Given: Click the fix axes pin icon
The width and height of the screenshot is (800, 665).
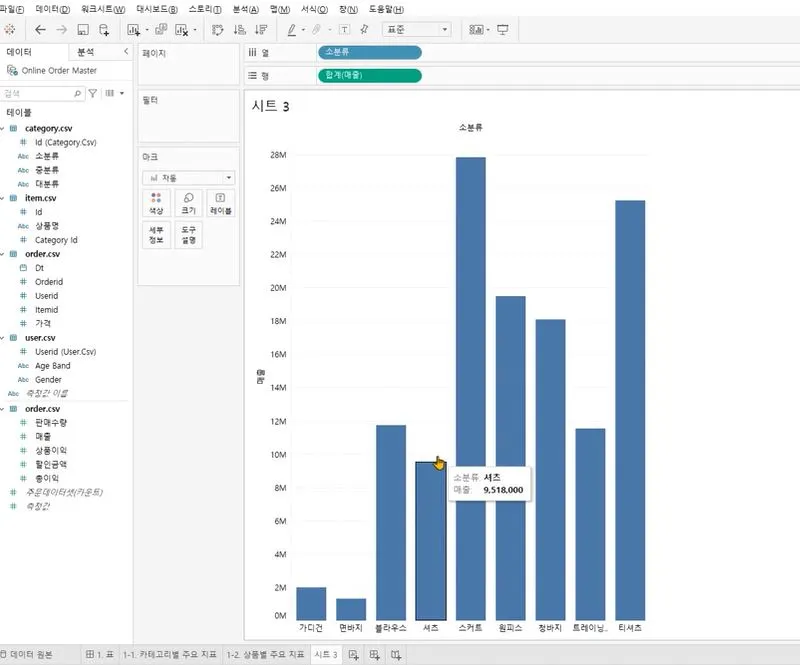Looking at the screenshot, I should click(x=364, y=30).
